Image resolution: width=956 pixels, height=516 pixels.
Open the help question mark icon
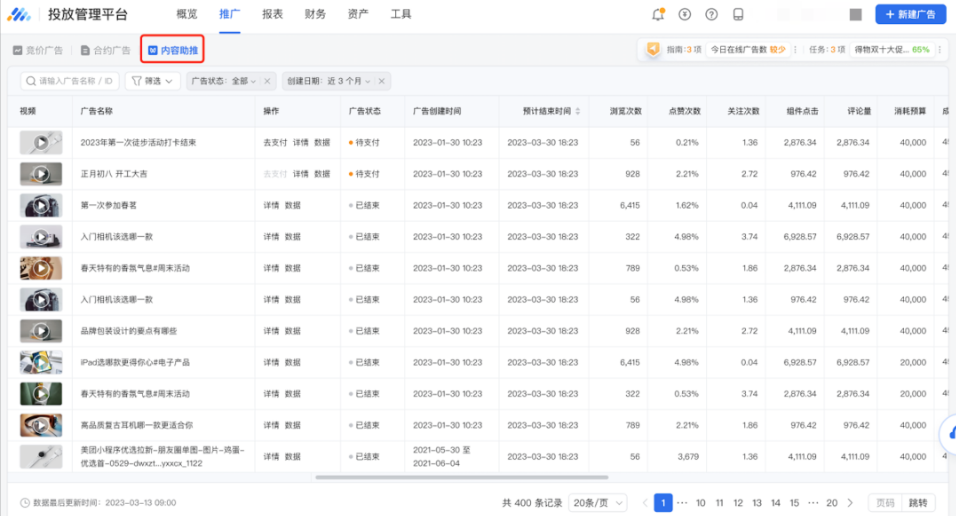(711, 14)
